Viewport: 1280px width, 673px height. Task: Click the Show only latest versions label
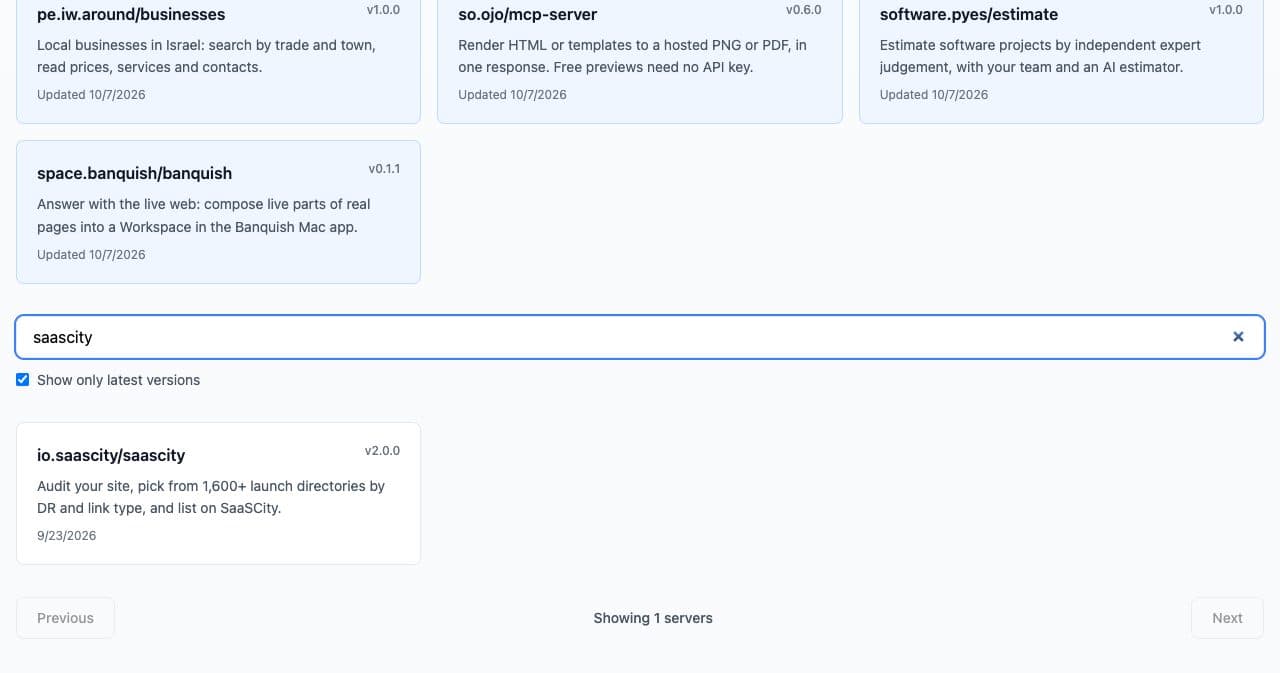[118, 380]
